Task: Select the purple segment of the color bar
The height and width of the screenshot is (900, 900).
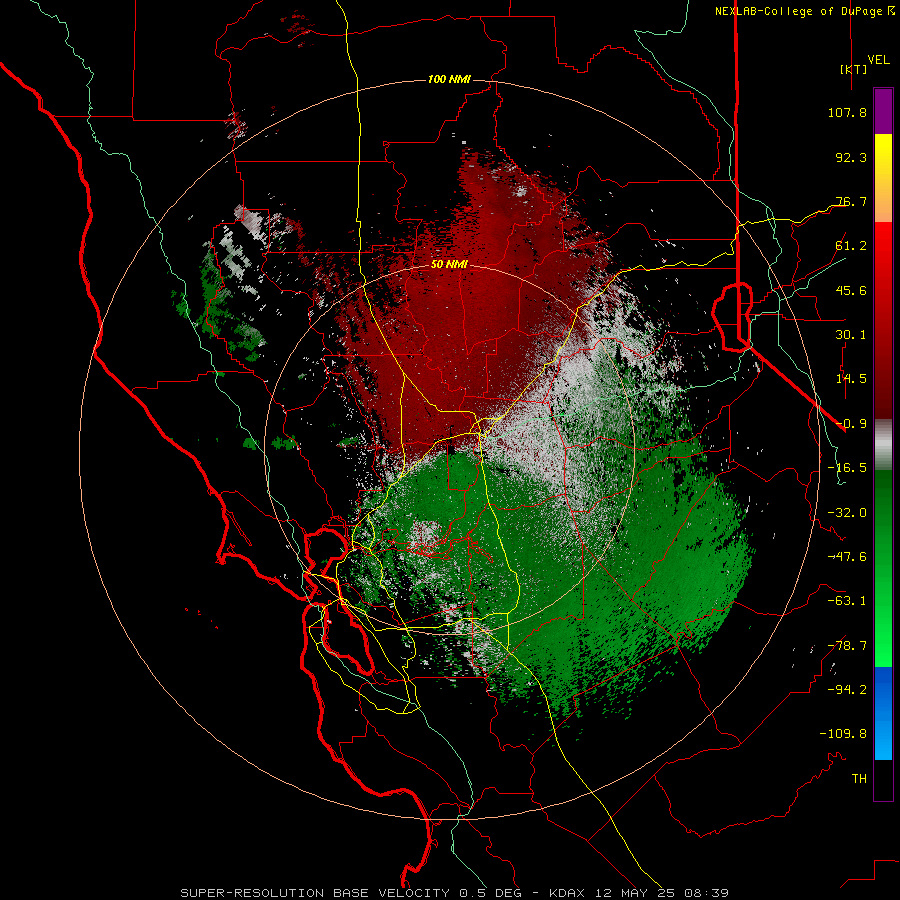Action: click(x=883, y=112)
